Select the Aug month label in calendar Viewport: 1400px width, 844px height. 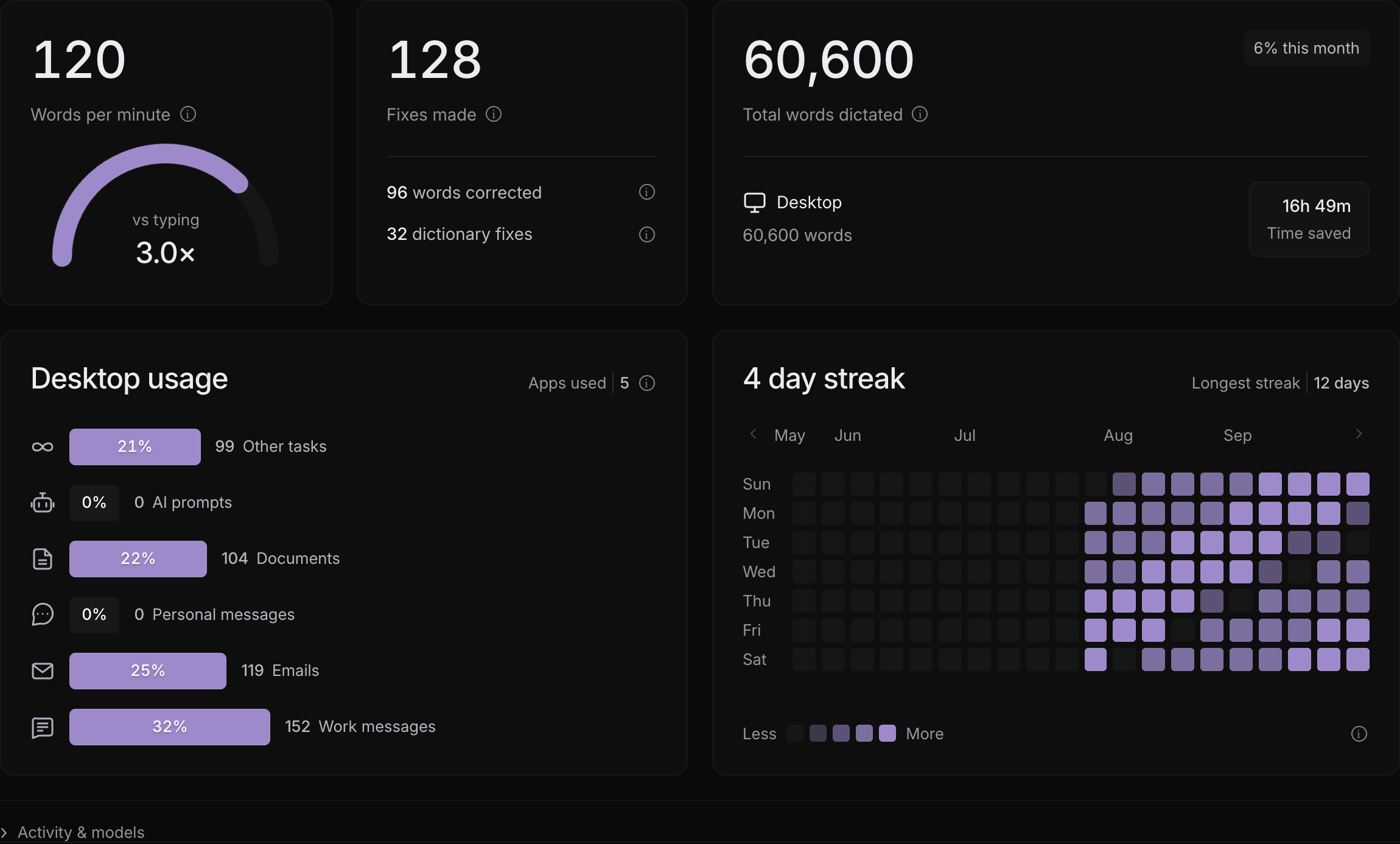pos(1118,435)
